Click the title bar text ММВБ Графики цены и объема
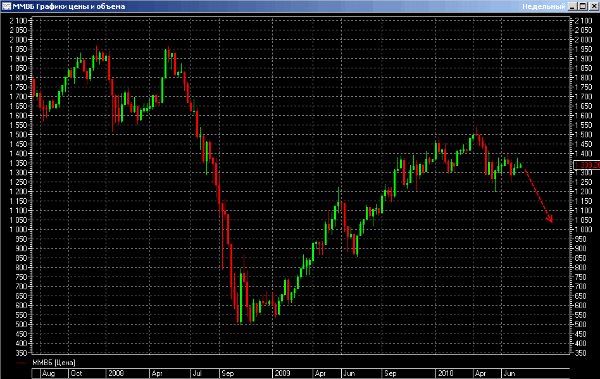This screenshot has width=600, height=379. click(x=69, y=7)
